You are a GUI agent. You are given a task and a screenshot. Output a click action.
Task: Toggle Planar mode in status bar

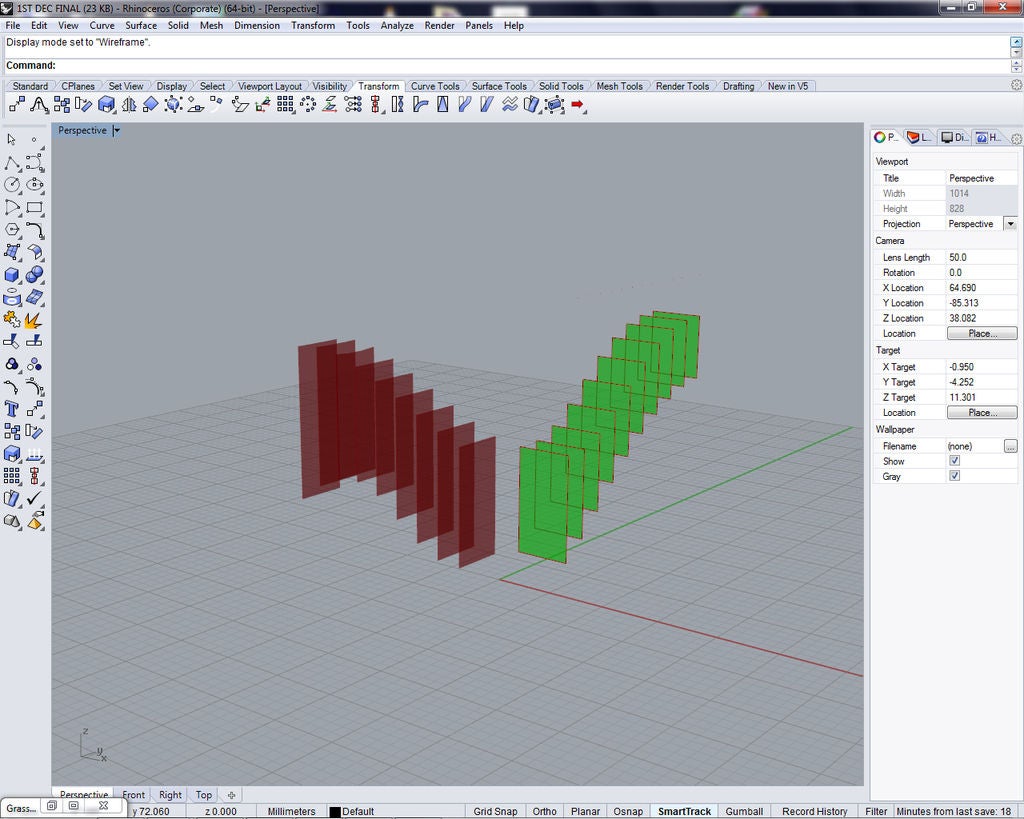pos(585,811)
